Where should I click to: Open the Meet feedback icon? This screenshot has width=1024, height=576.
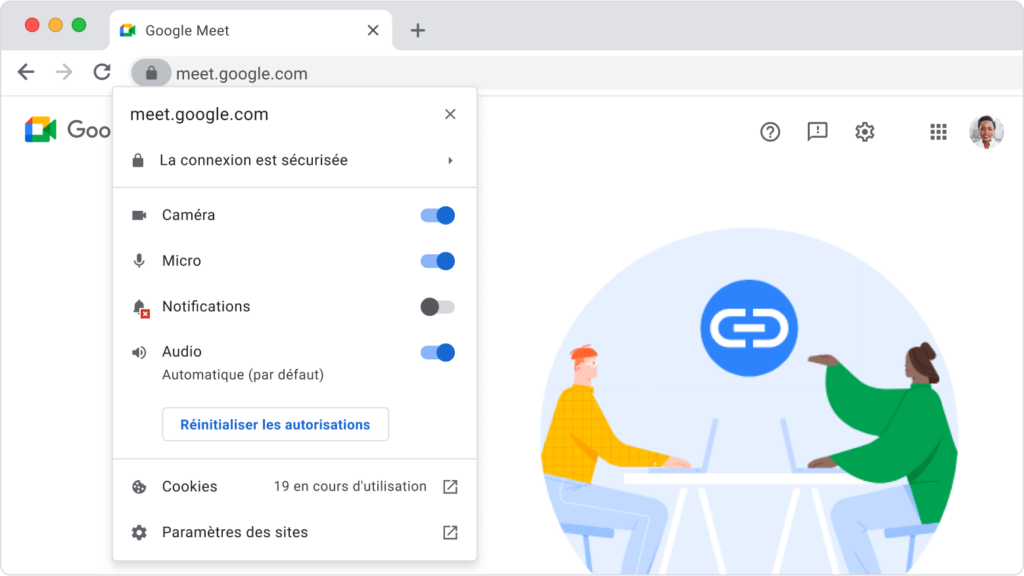tap(818, 132)
